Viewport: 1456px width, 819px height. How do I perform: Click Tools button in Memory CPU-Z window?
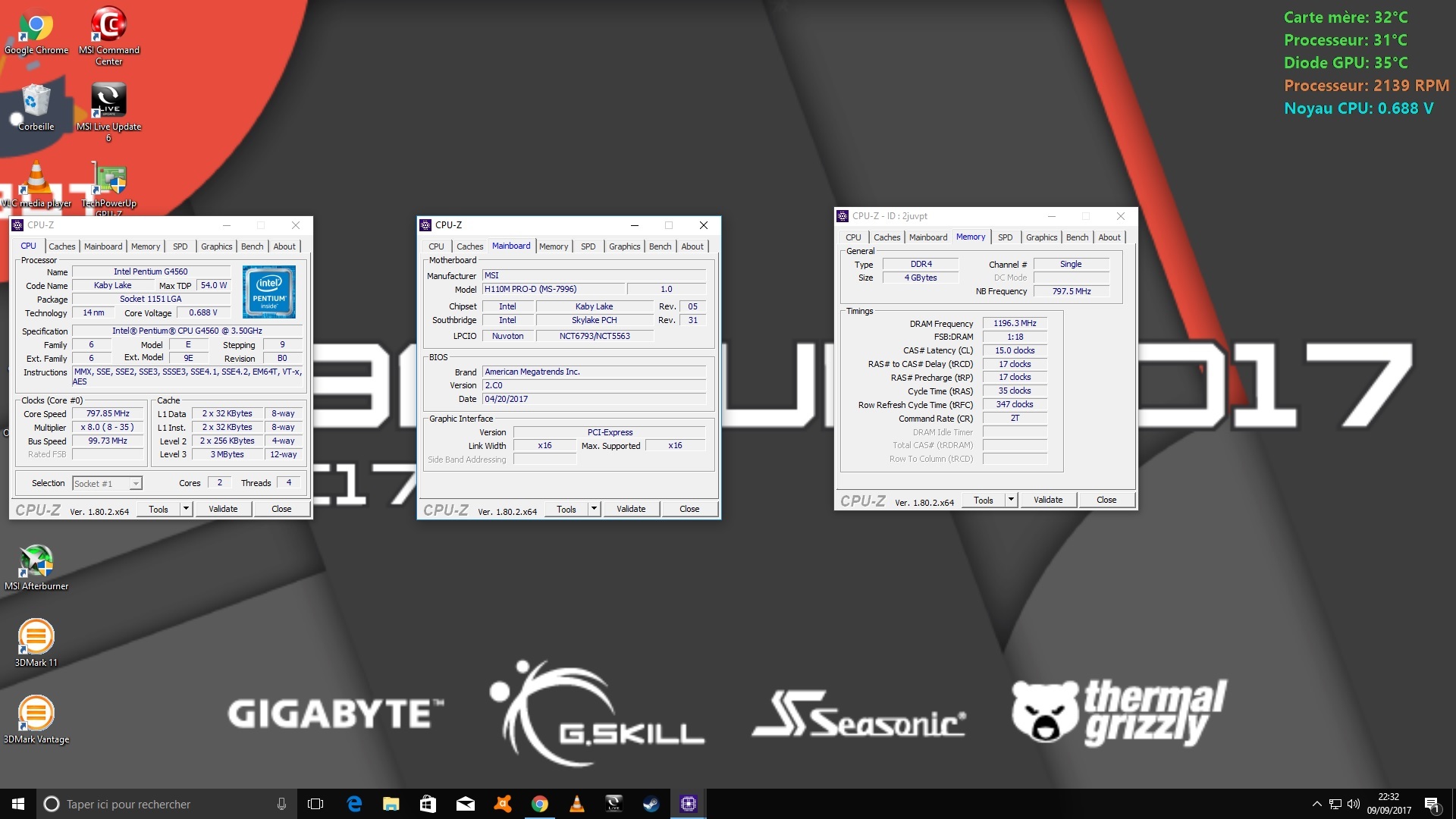pos(983,500)
